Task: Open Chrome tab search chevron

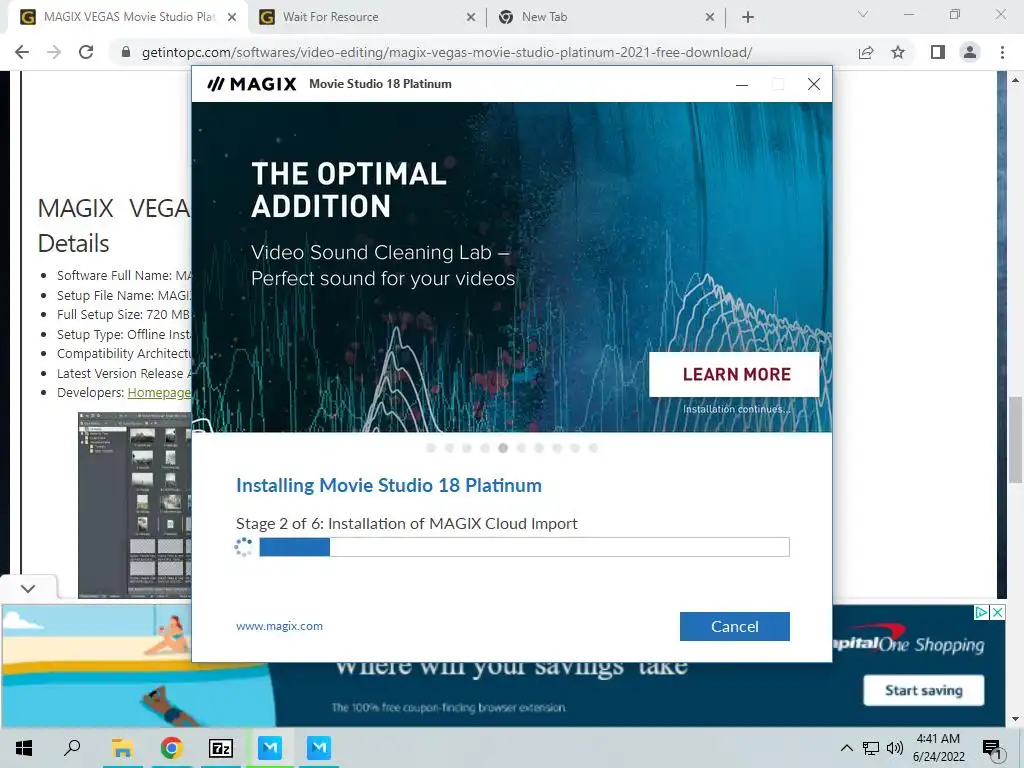Action: click(x=863, y=14)
